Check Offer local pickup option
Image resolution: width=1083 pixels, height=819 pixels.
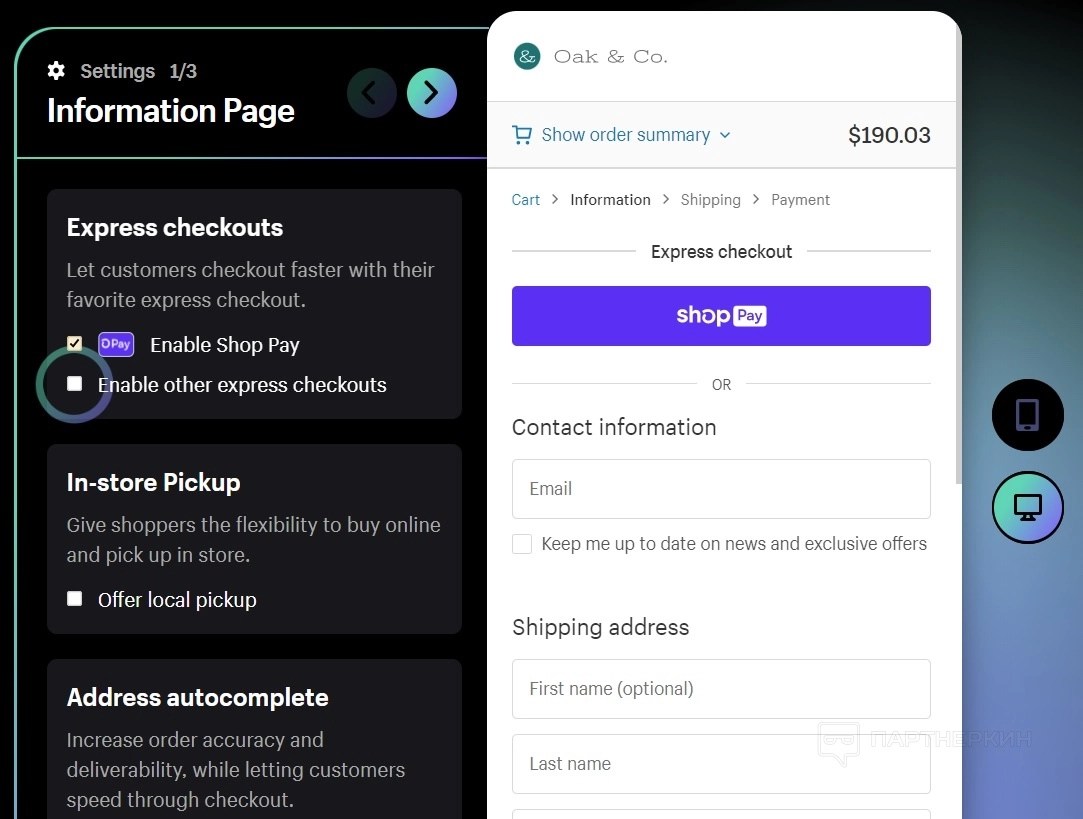[75, 599]
